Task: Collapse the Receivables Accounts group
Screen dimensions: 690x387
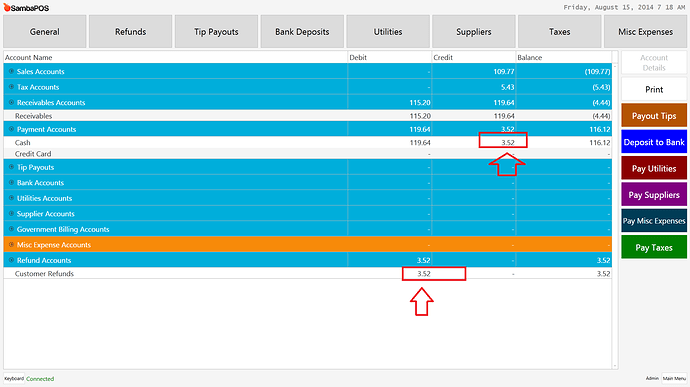Action: [11, 103]
